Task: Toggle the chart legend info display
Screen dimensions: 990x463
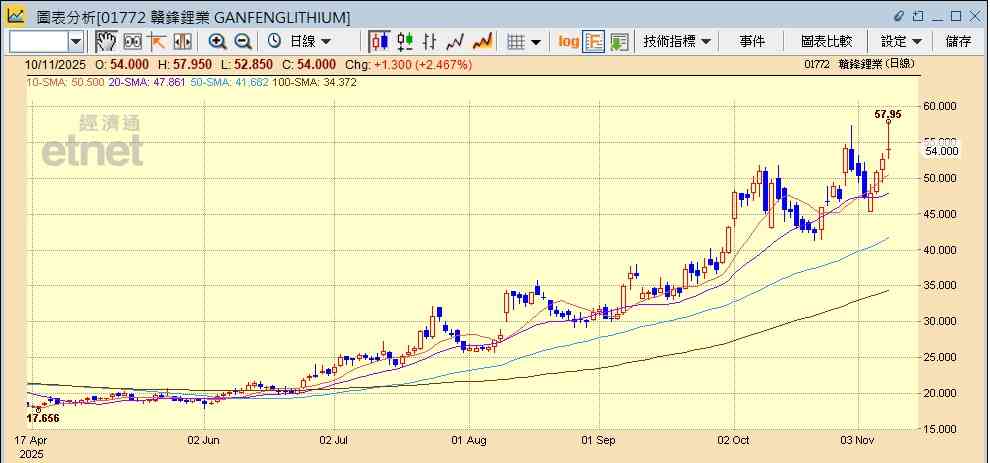Action: [x=594, y=41]
